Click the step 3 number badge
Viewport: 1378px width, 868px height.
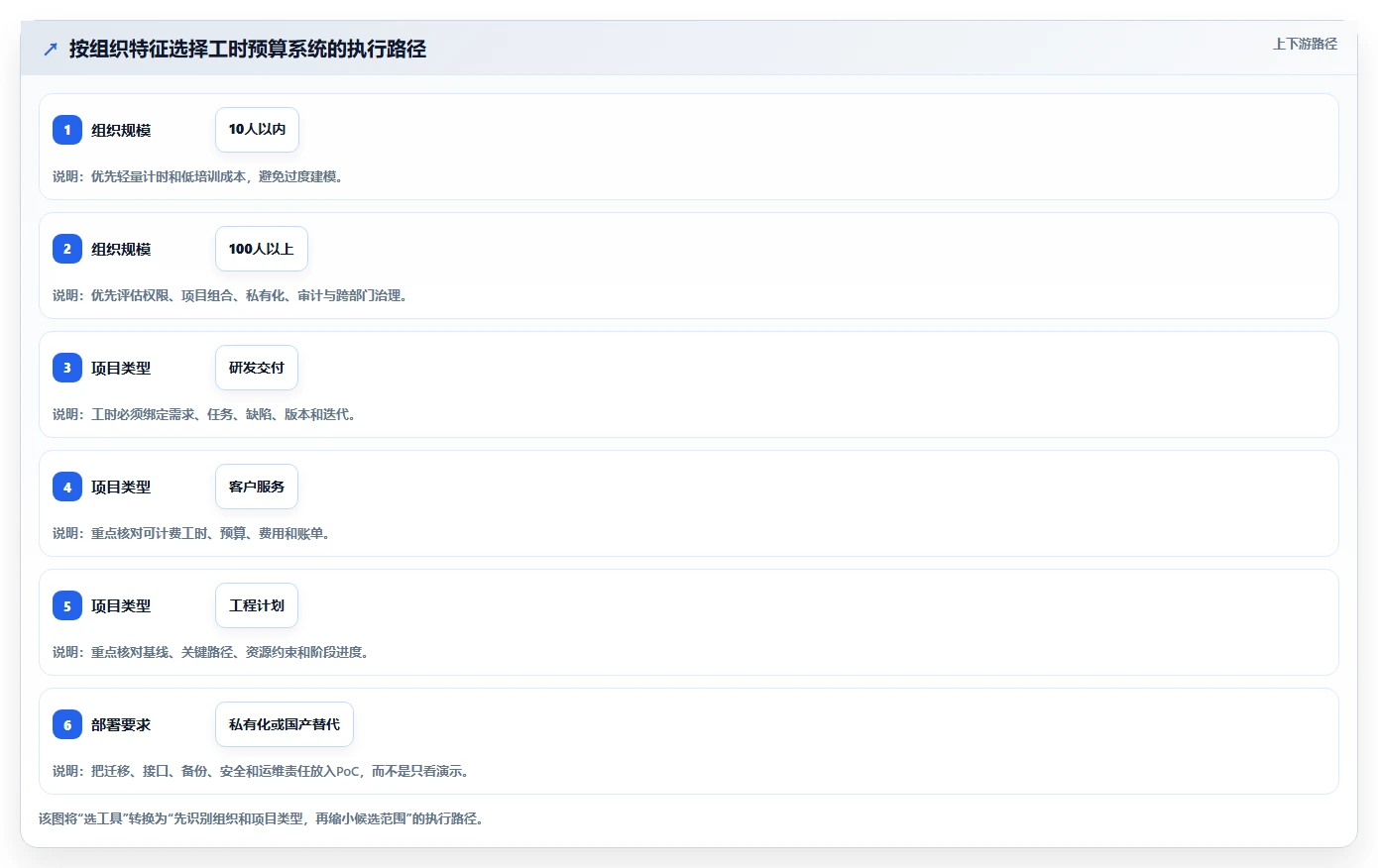(x=67, y=368)
